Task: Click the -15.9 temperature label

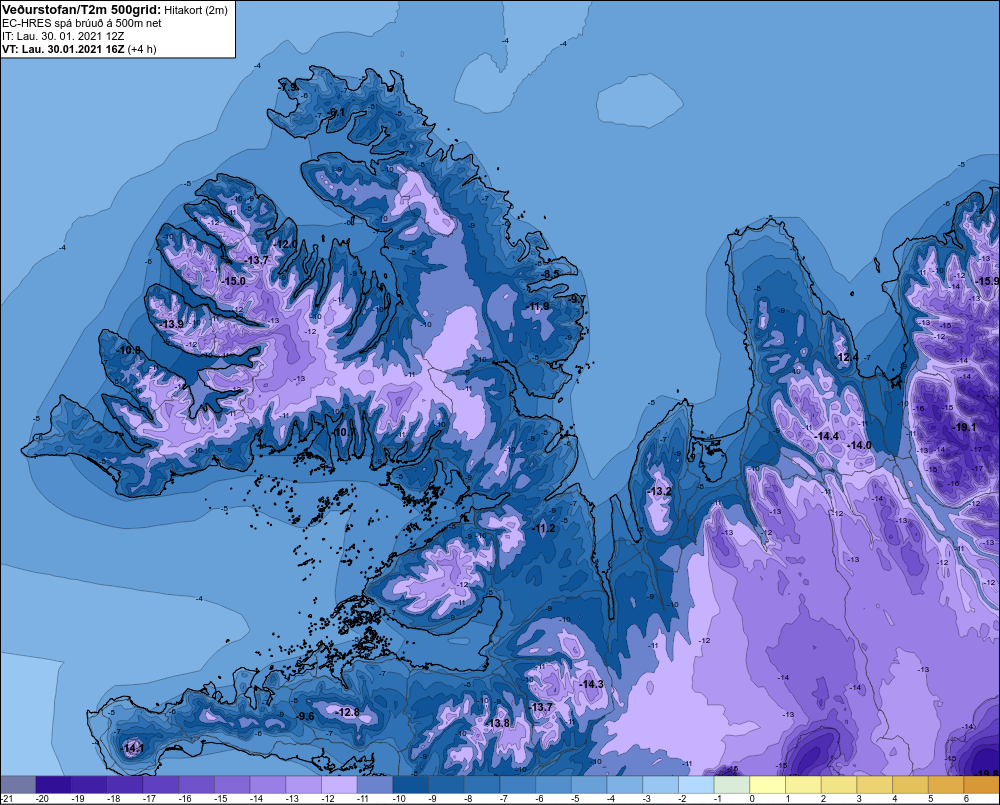Action: tap(988, 281)
